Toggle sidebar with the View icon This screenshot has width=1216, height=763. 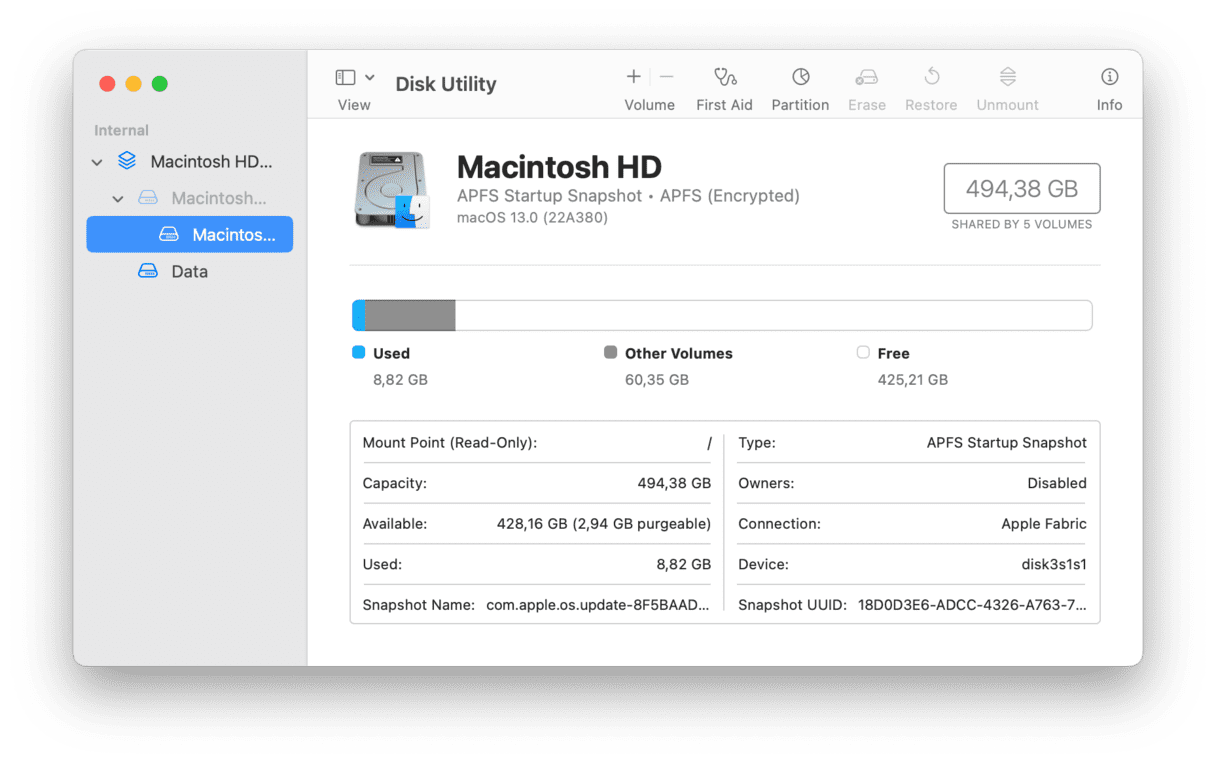(345, 78)
